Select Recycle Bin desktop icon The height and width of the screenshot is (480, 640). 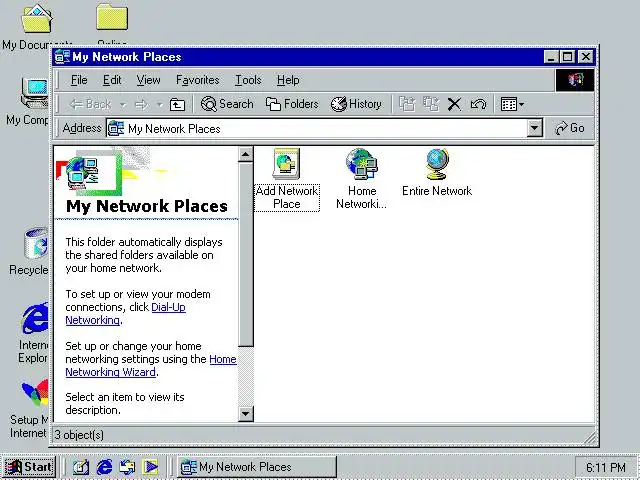tap(29, 251)
